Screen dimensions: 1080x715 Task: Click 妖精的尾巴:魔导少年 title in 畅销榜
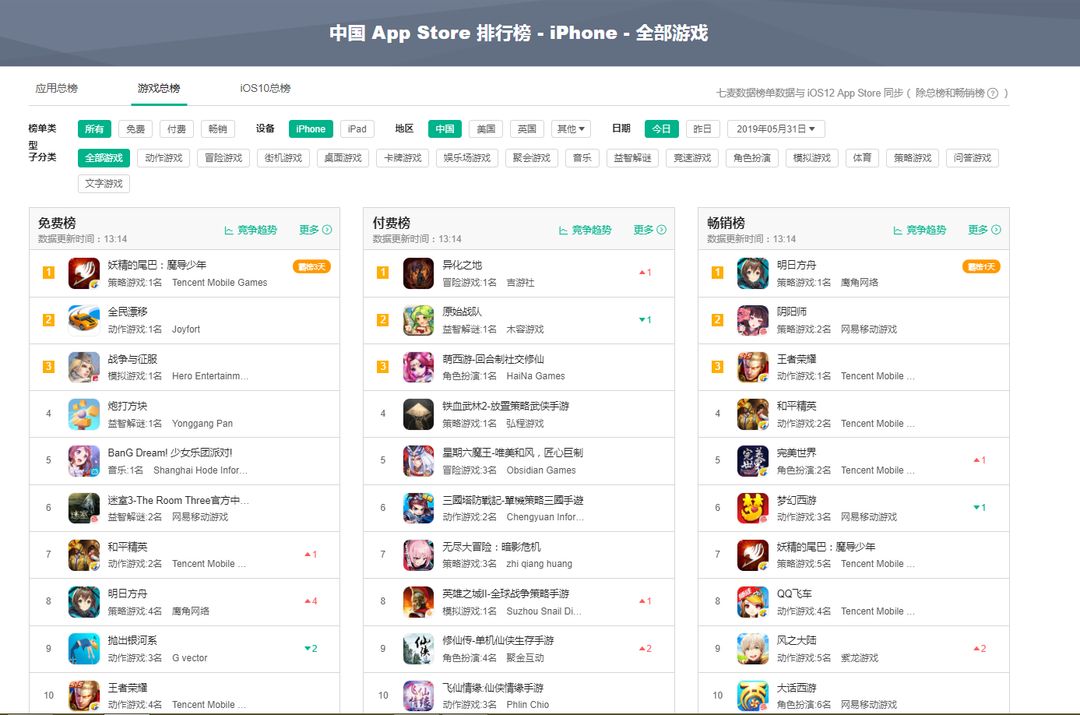(826, 547)
